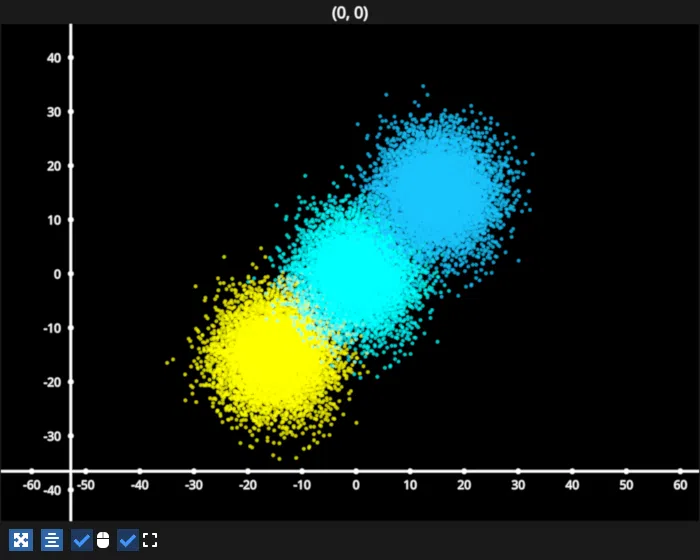The width and height of the screenshot is (700, 560).
Task: Click the x-axis tick label 40
Action: 572,485
